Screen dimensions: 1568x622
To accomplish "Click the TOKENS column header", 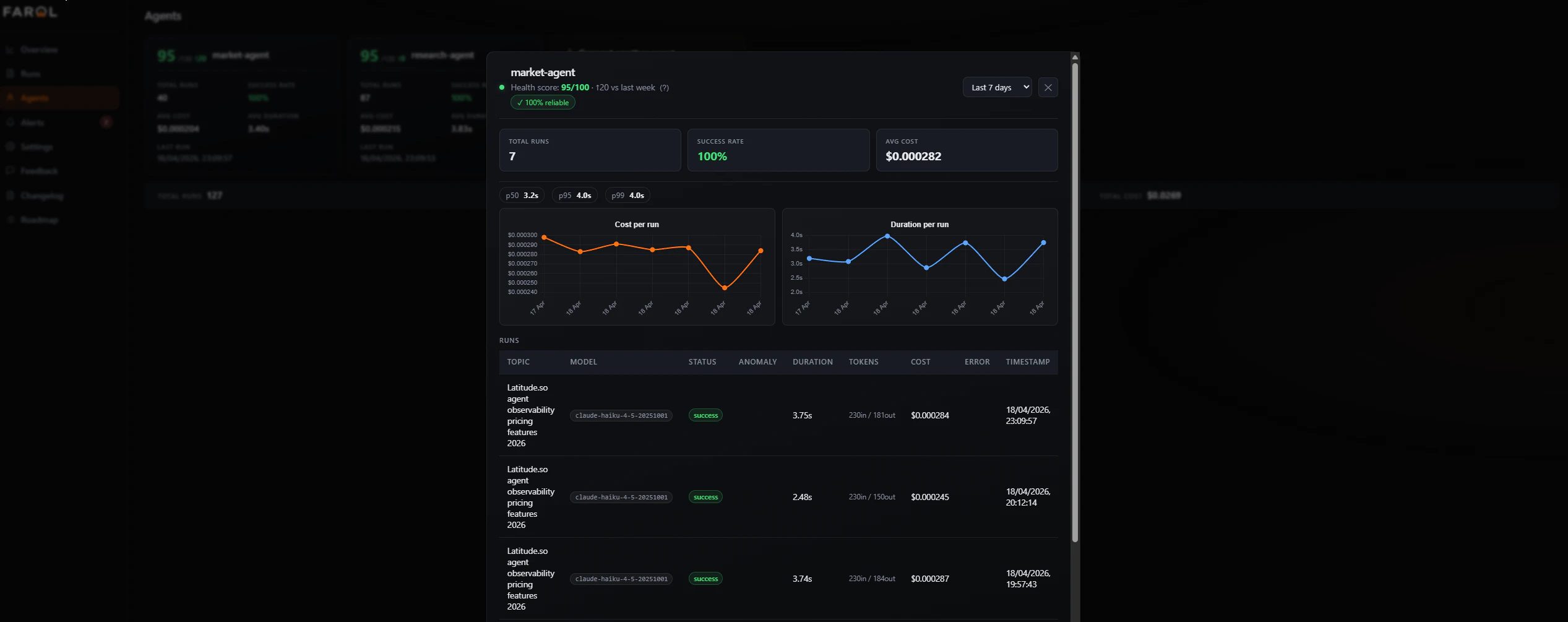I will [863, 362].
